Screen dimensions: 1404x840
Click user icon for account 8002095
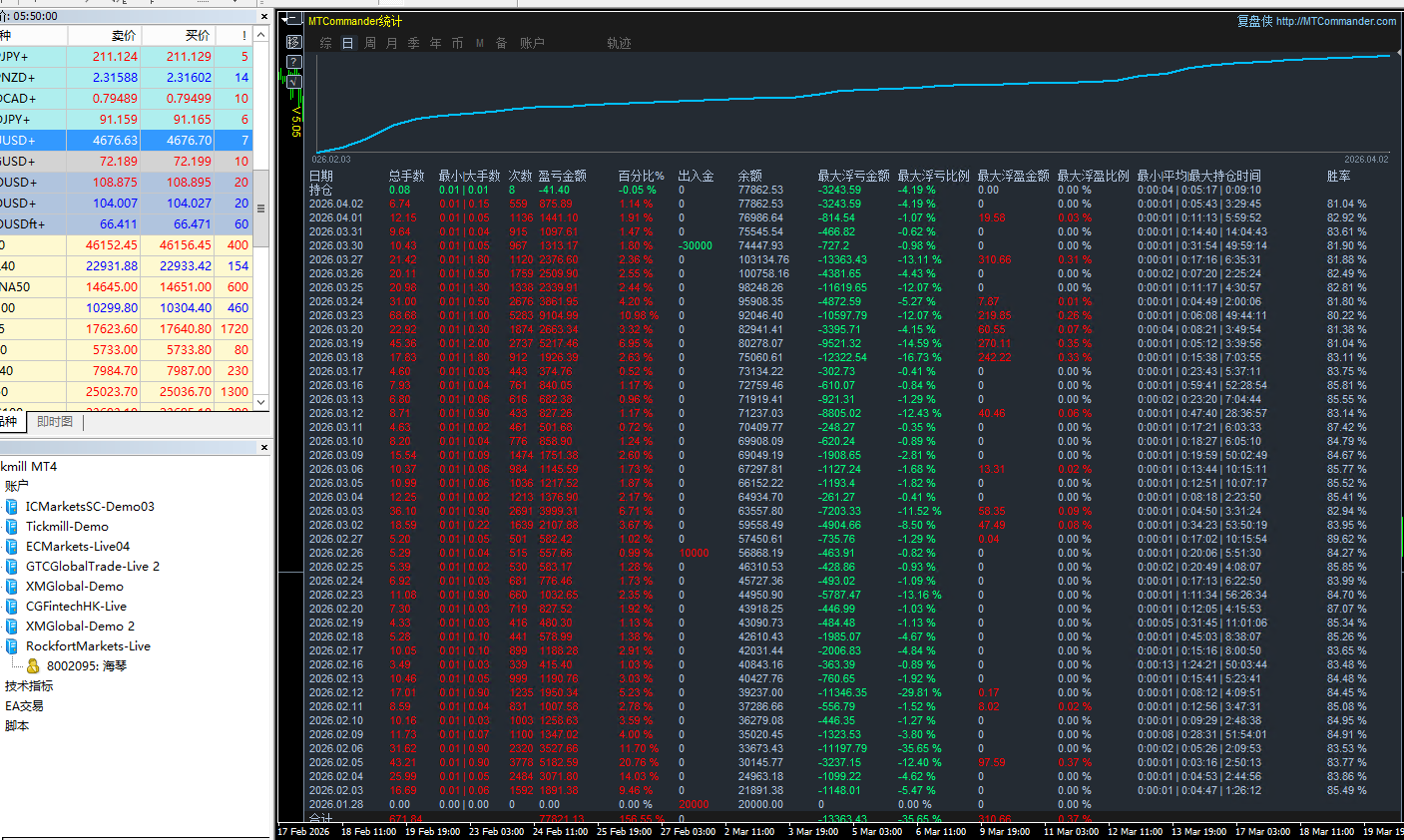pos(33,666)
